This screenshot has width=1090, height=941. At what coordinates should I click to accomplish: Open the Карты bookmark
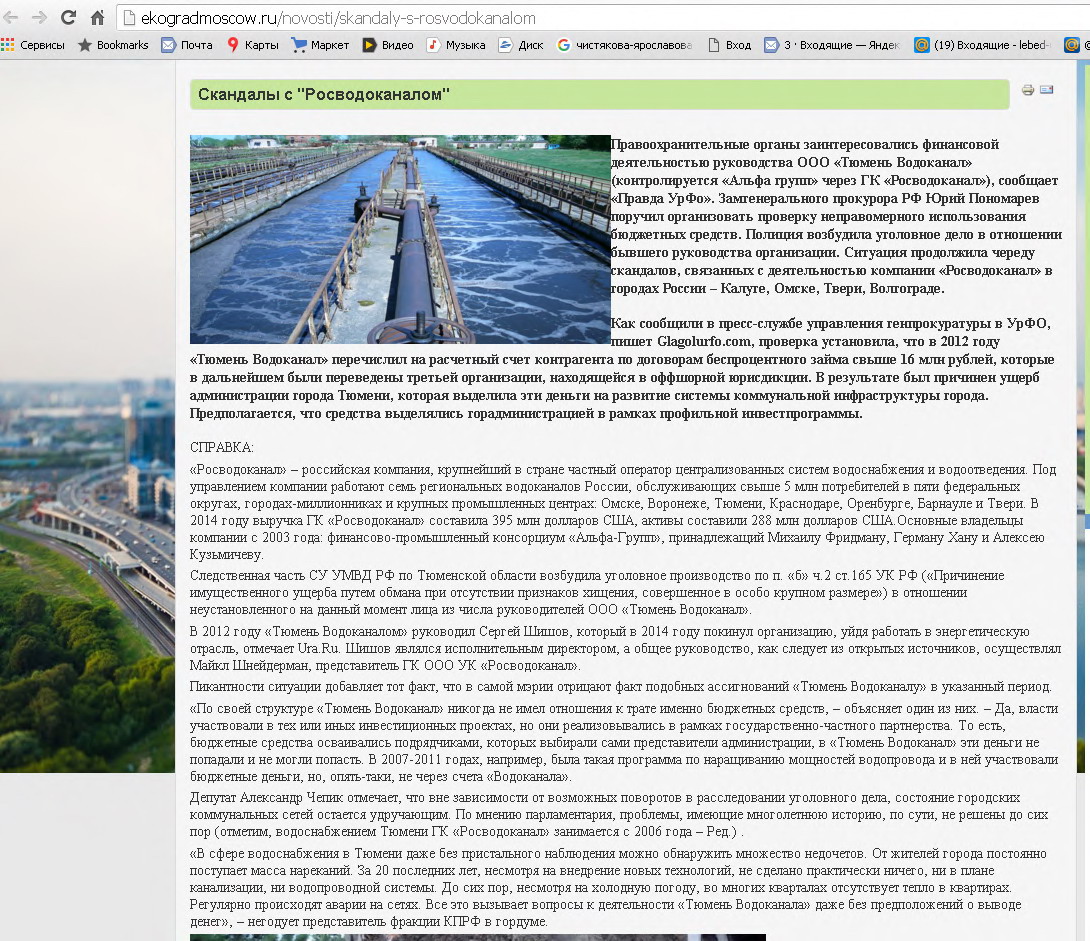(x=253, y=45)
